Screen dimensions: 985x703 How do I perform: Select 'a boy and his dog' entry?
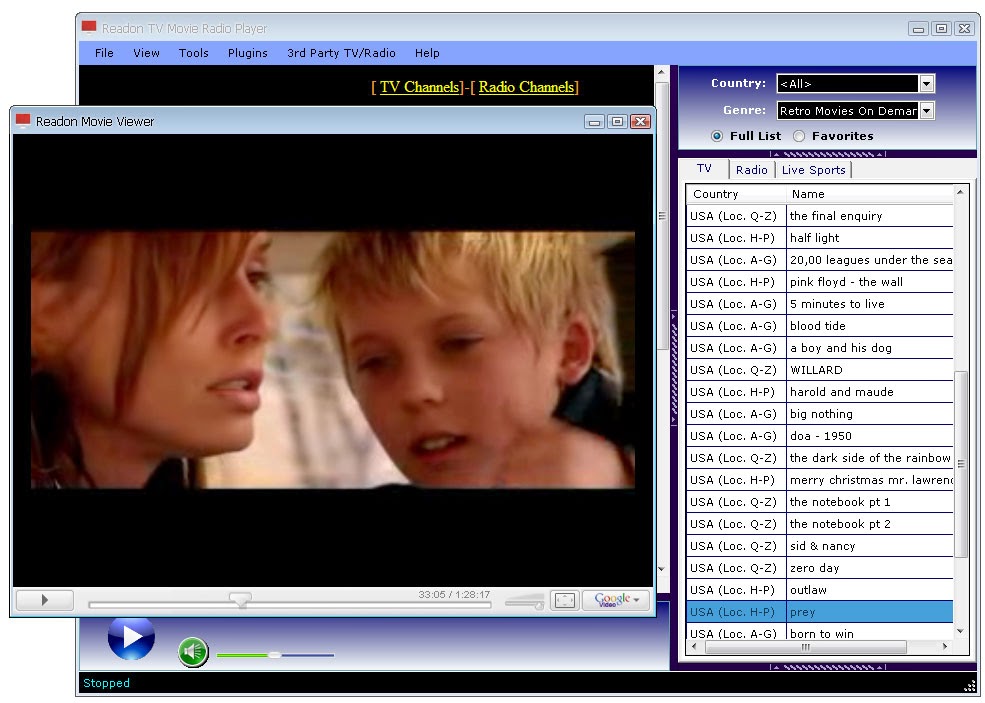point(819,348)
